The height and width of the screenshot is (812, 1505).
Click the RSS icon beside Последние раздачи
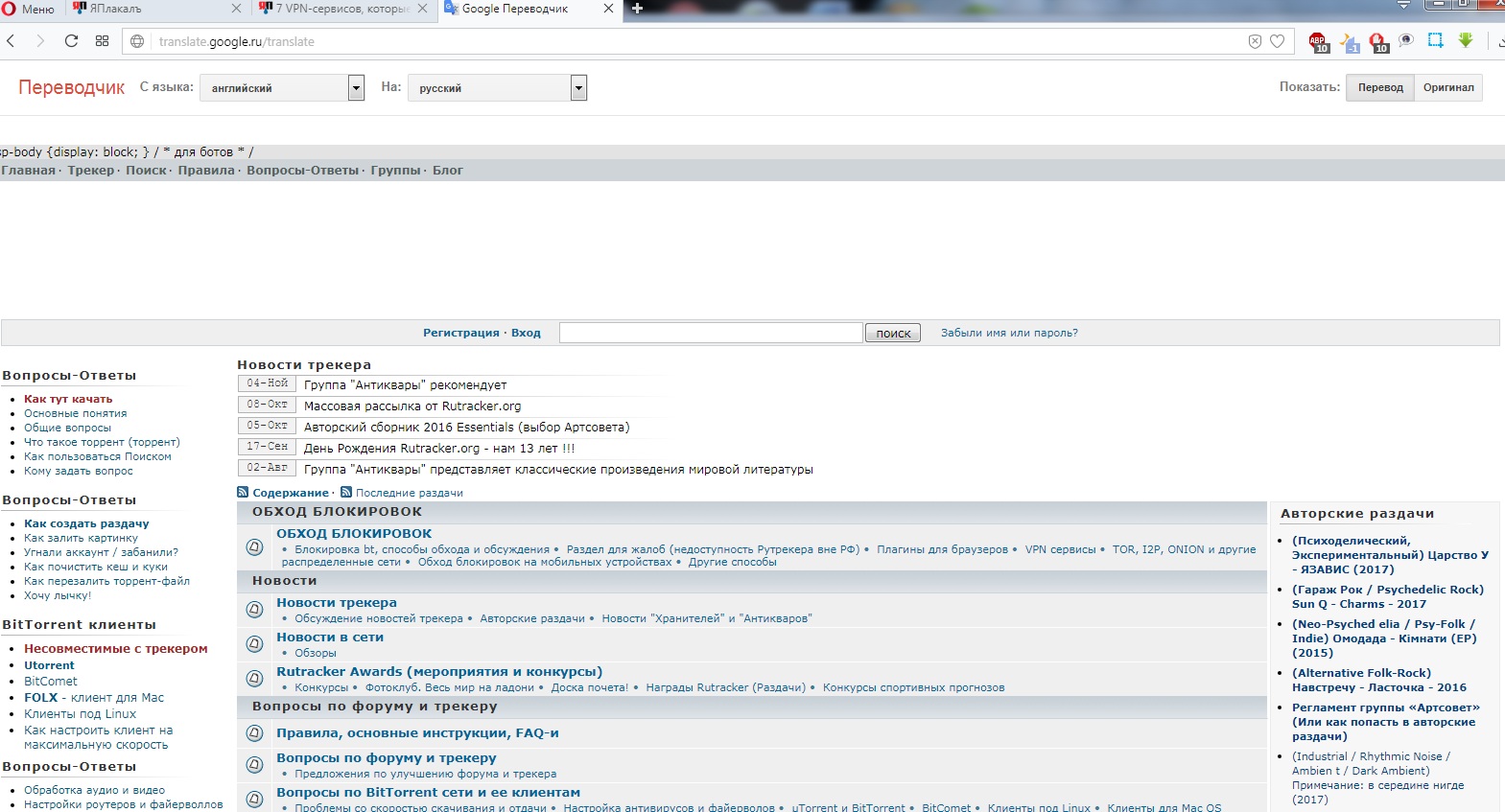pos(346,492)
